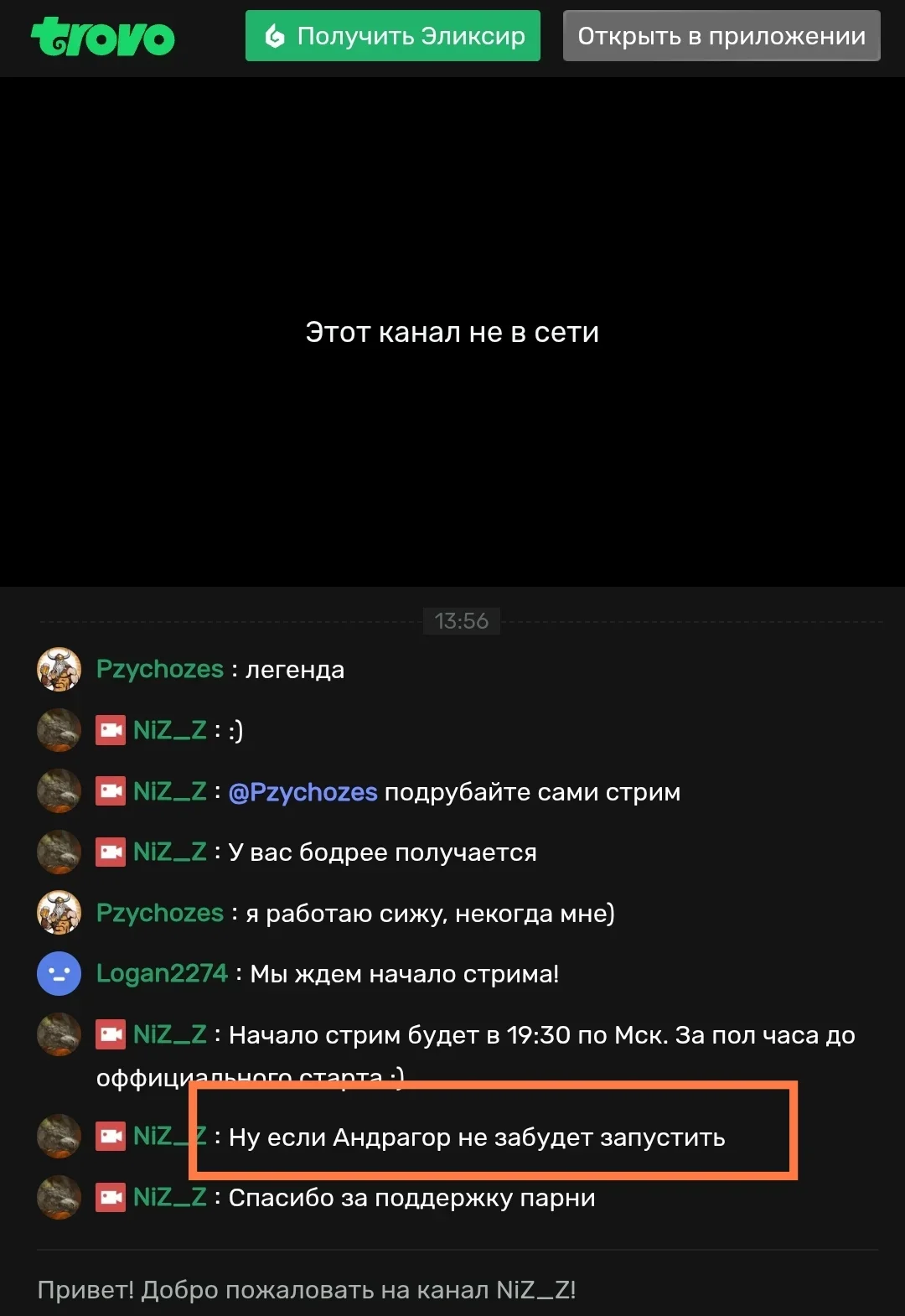Image resolution: width=905 pixels, height=1316 pixels.
Task: Open Pzychozes avatar next to легенда message
Action: (x=59, y=669)
